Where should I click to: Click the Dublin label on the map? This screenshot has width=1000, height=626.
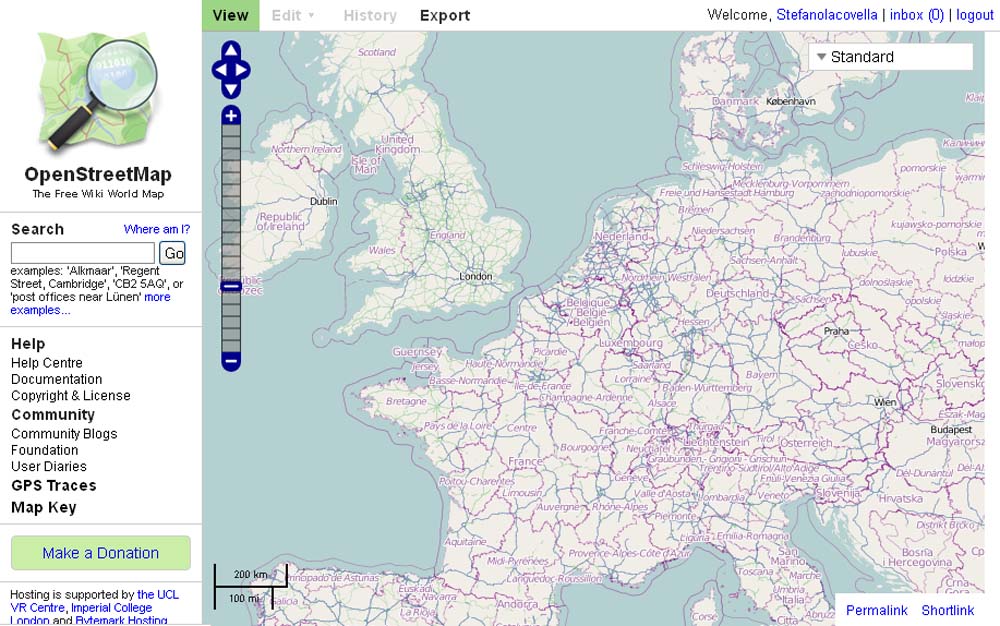(323, 201)
